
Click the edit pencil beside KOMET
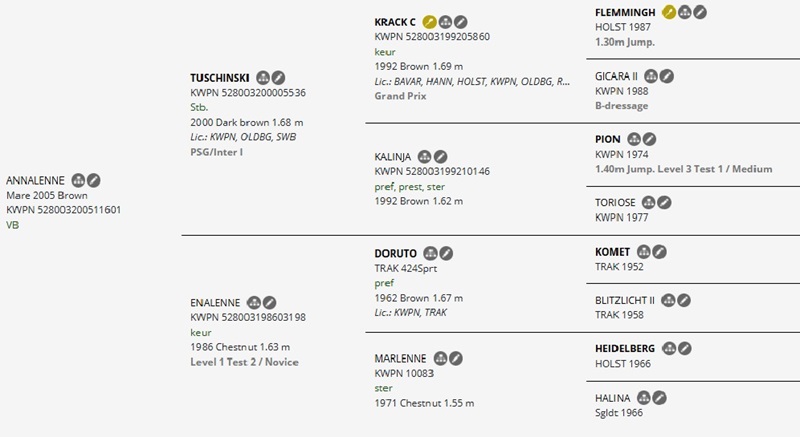[x=660, y=252]
